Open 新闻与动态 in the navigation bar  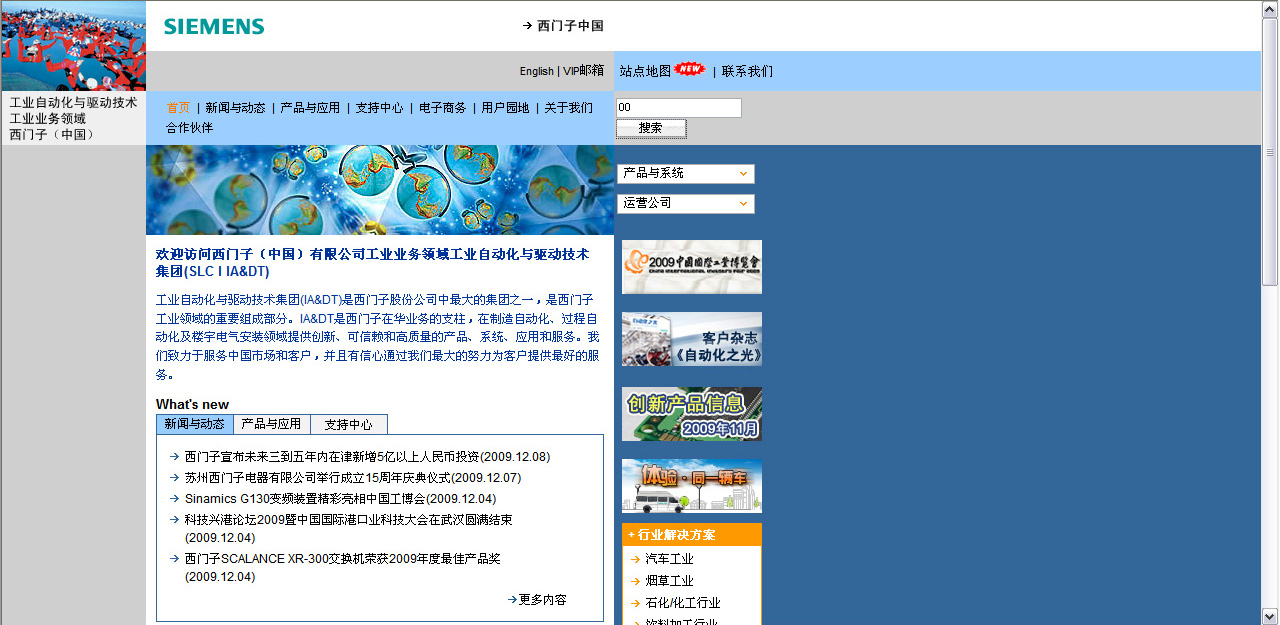[235, 108]
